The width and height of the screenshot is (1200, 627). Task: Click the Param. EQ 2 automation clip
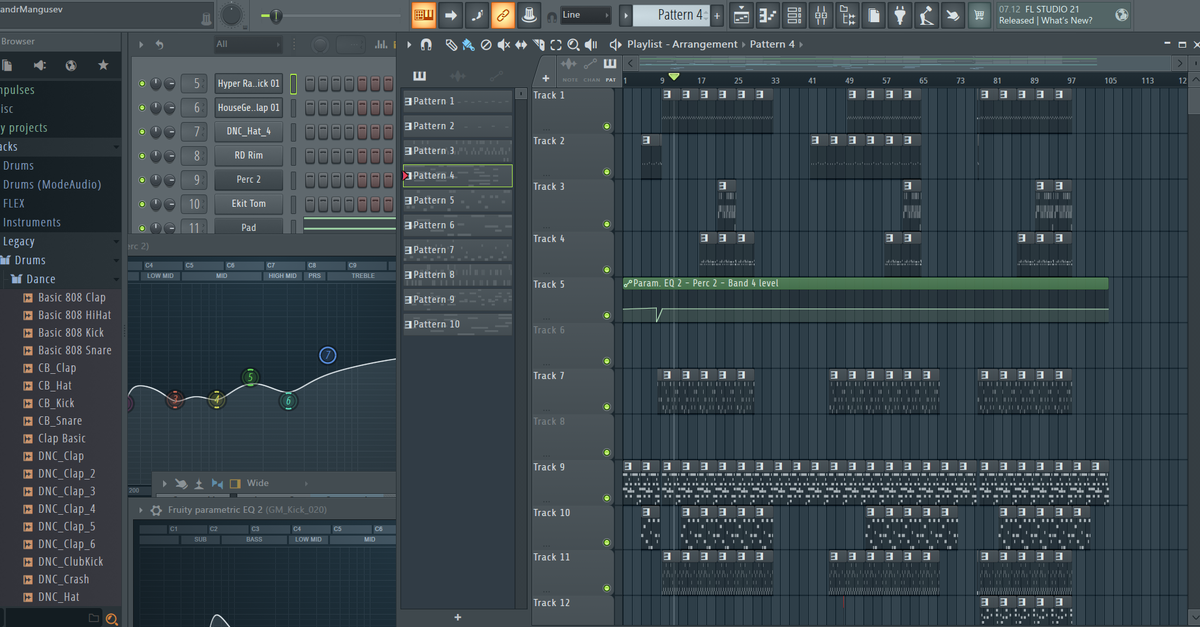tap(865, 299)
